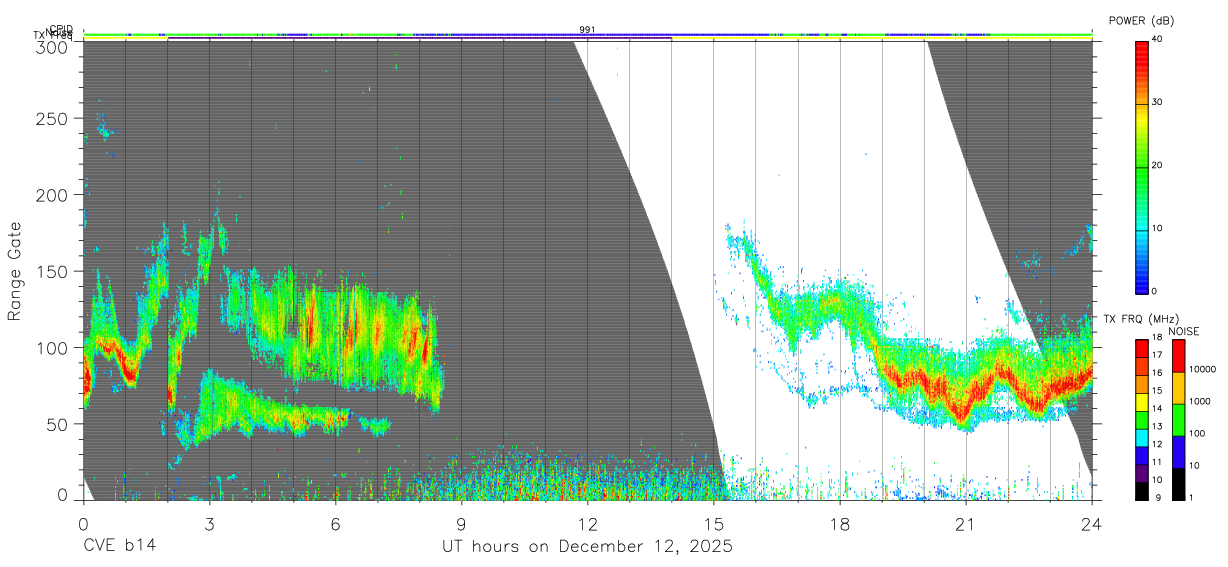
Task: Click the 50 tick on Range Gate axis
Action: click(x=57, y=423)
